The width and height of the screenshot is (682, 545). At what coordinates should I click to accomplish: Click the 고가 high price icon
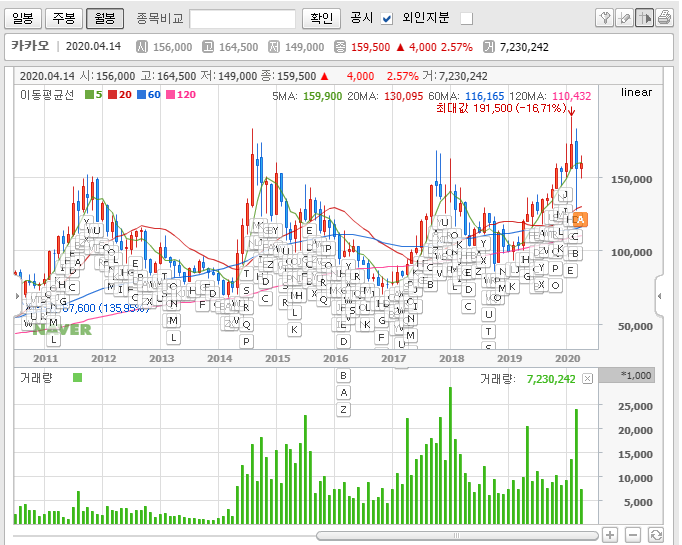208,47
